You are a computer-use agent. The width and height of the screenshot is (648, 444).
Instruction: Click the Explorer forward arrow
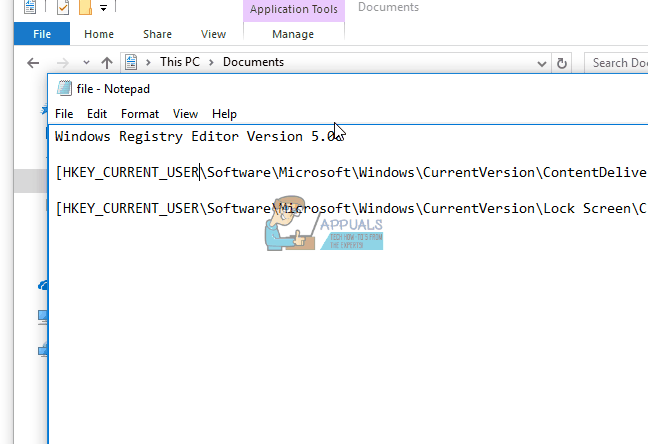pyautogui.click(x=62, y=63)
